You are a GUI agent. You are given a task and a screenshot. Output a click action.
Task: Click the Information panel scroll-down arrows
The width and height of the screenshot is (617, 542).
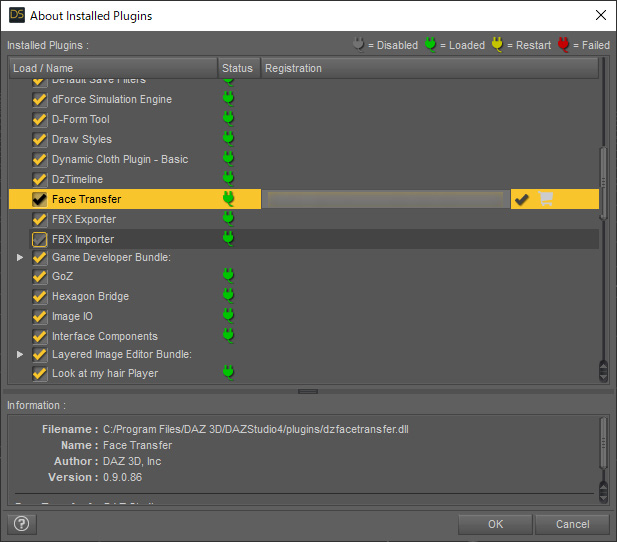[x=603, y=492]
